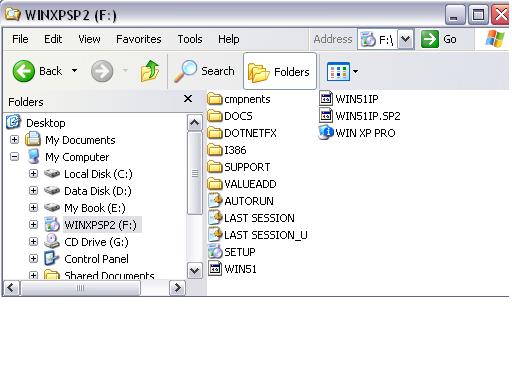Select the DOCS folder icon

coord(215,116)
